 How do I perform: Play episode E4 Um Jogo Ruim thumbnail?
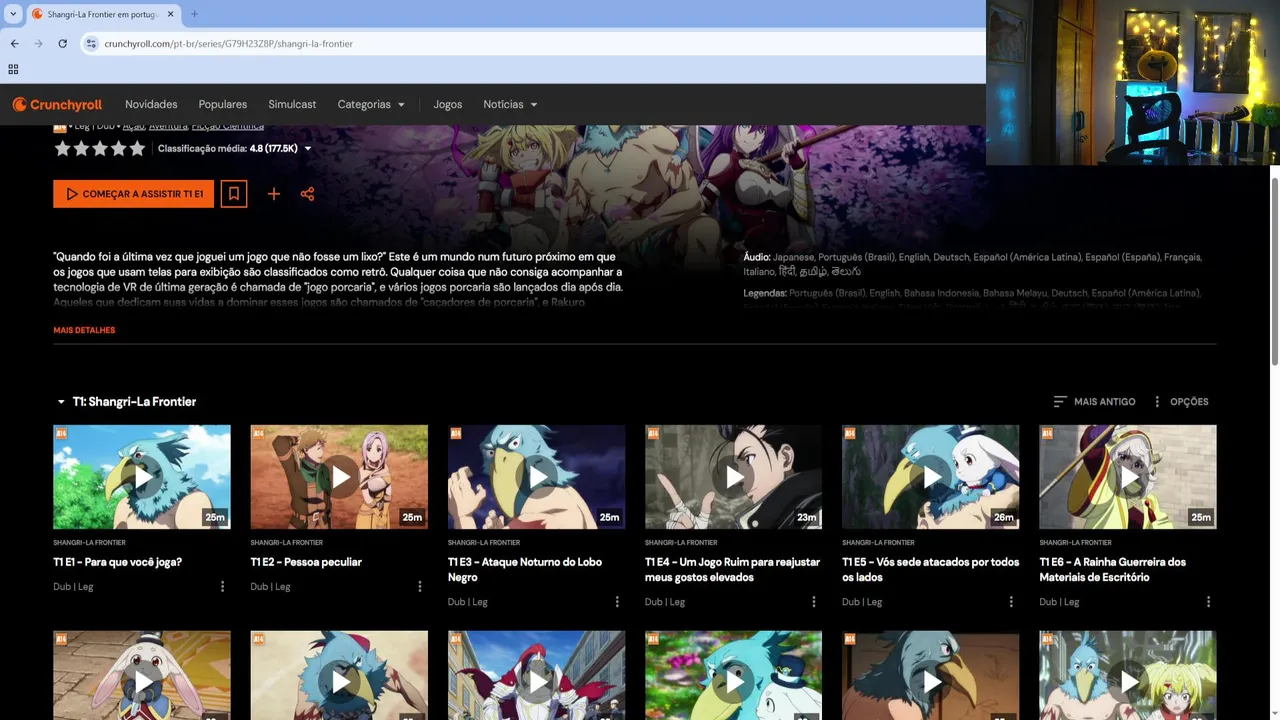coord(734,477)
